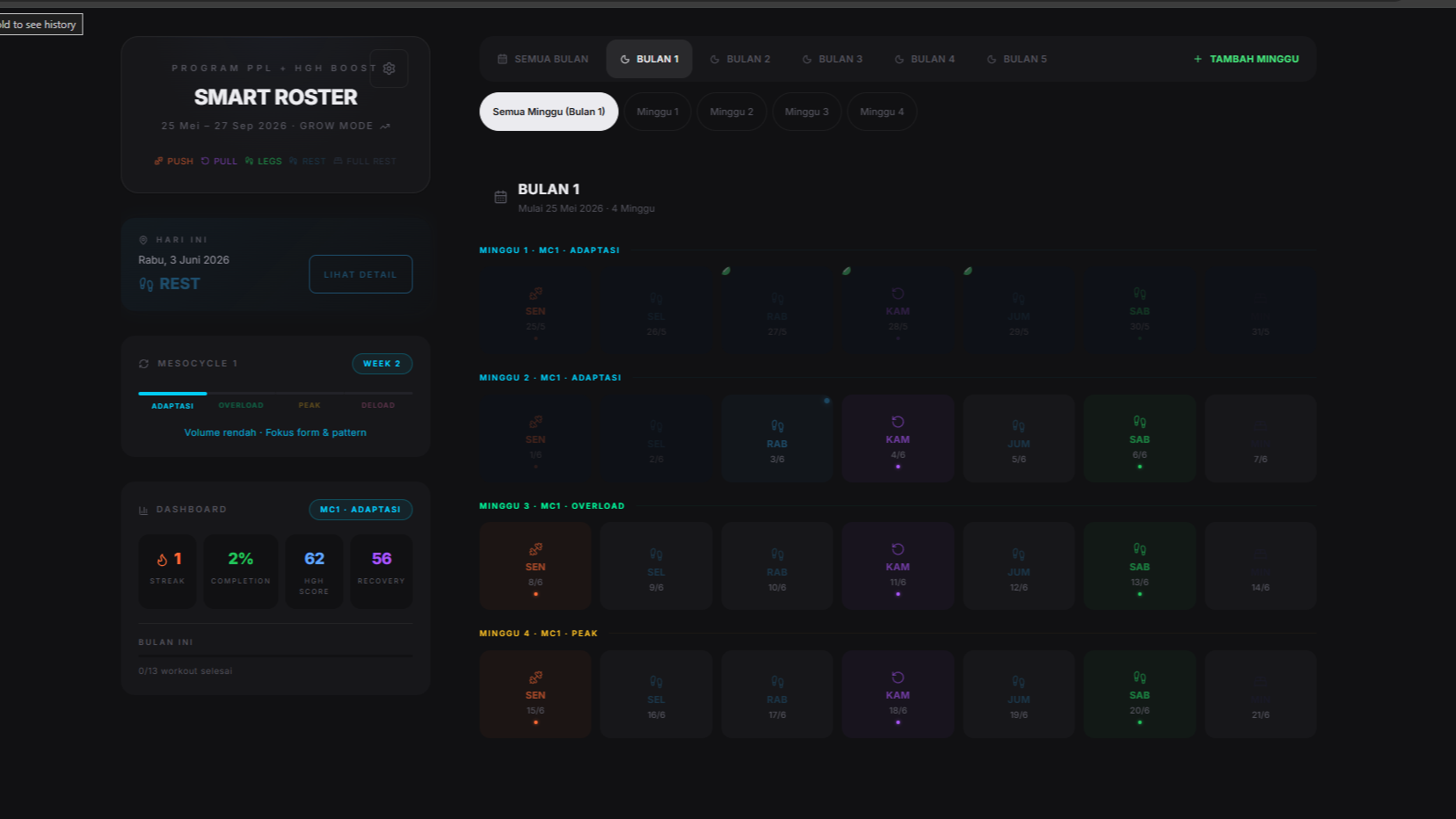
Task: Click the Bulan Ini workout progress bar
Action: (275, 656)
